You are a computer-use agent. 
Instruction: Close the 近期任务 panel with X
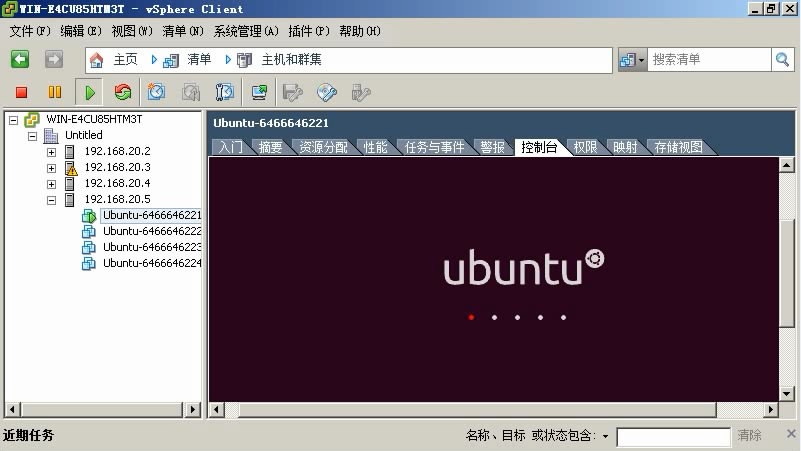pyautogui.click(x=791, y=434)
